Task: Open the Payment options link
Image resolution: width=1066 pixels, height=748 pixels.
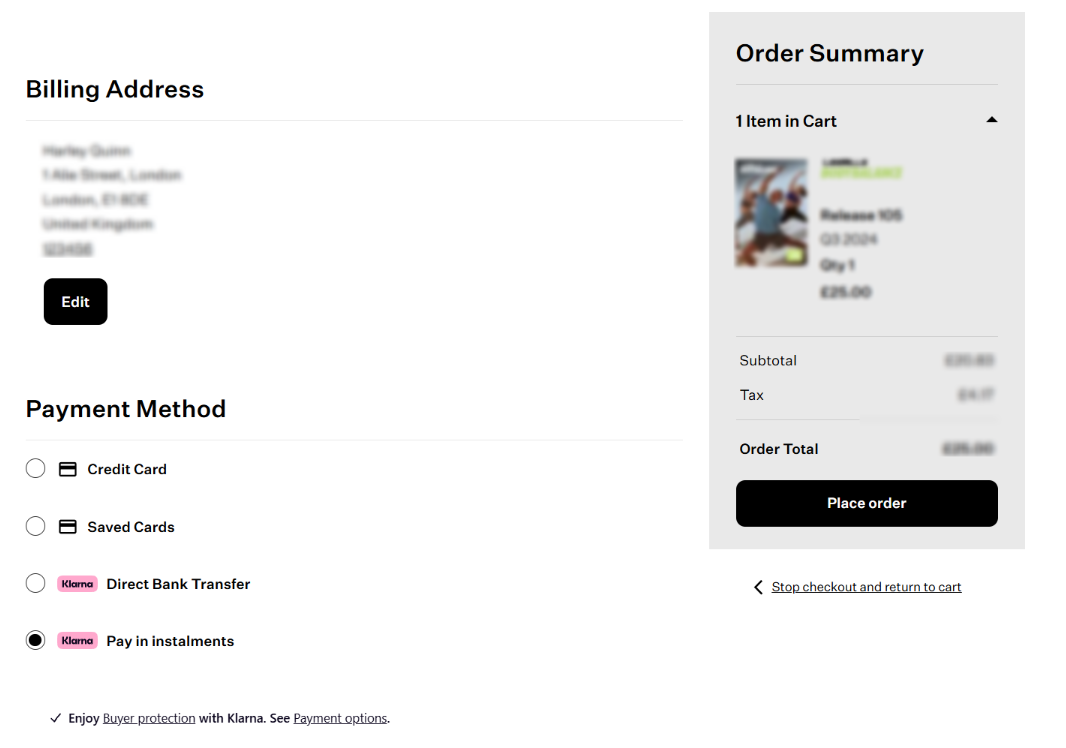Action: click(340, 718)
